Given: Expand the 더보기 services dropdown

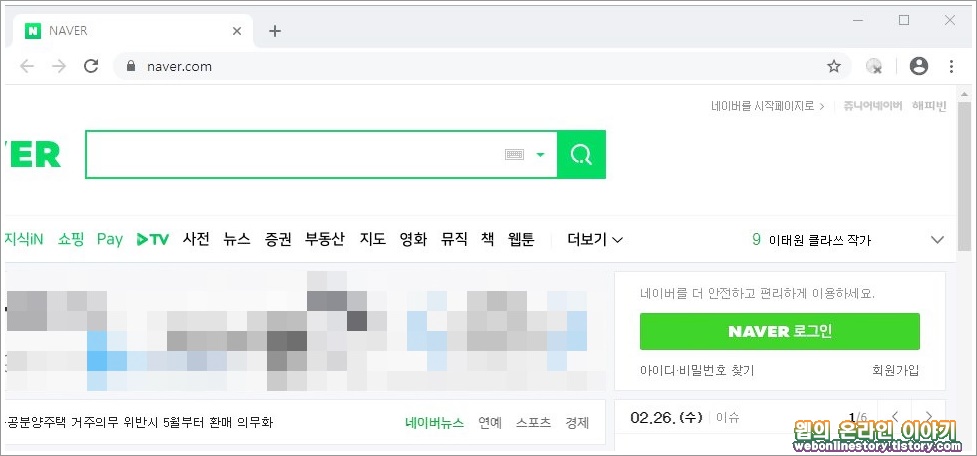Looking at the screenshot, I should point(595,239).
